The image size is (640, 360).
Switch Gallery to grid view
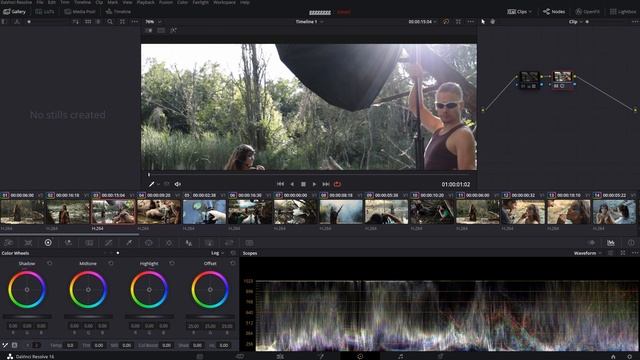[x=88, y=22]
